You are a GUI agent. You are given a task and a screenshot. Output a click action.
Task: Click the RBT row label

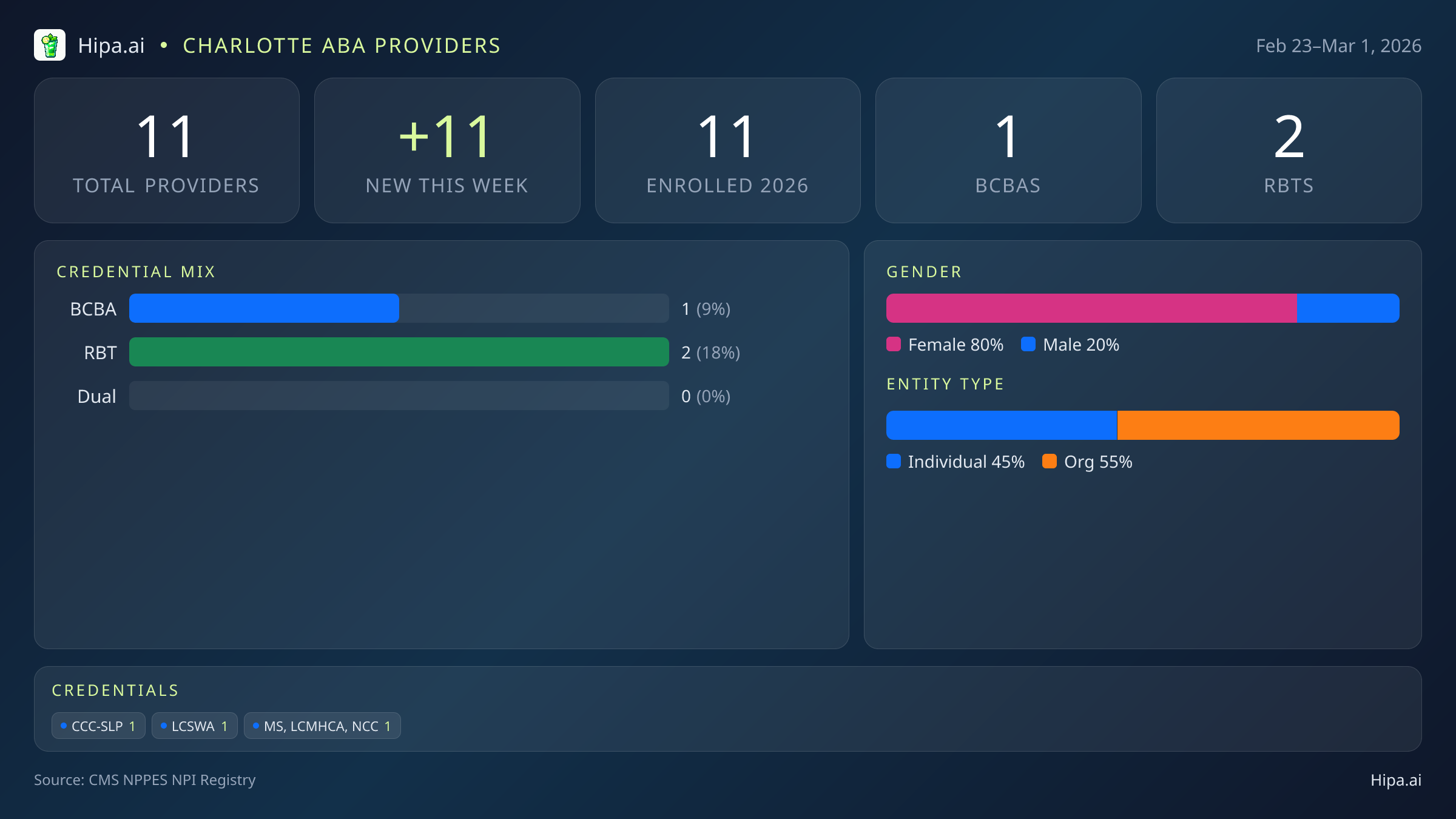click(x=100, y=352)
